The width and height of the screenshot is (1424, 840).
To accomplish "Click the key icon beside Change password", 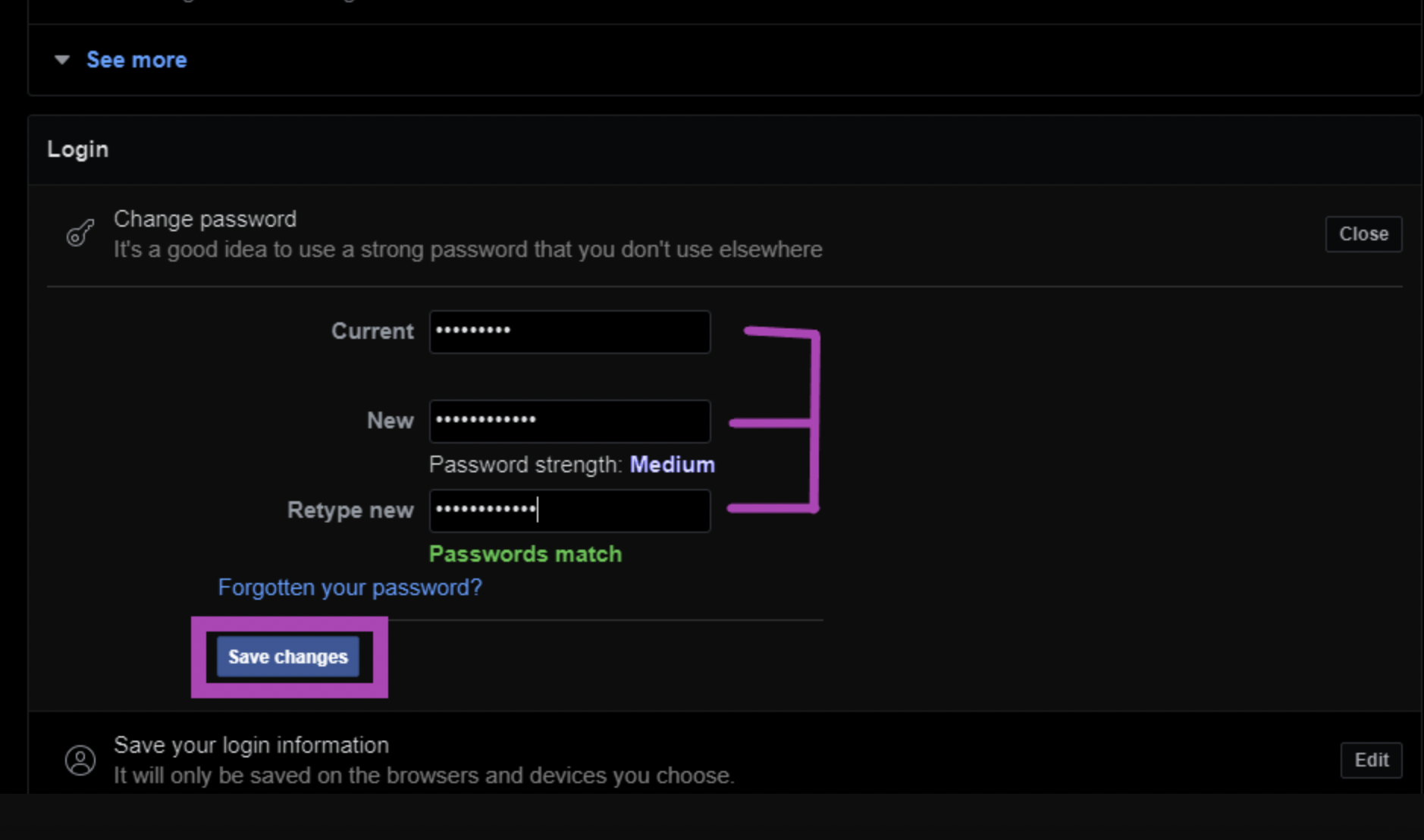I will point(80,233).
